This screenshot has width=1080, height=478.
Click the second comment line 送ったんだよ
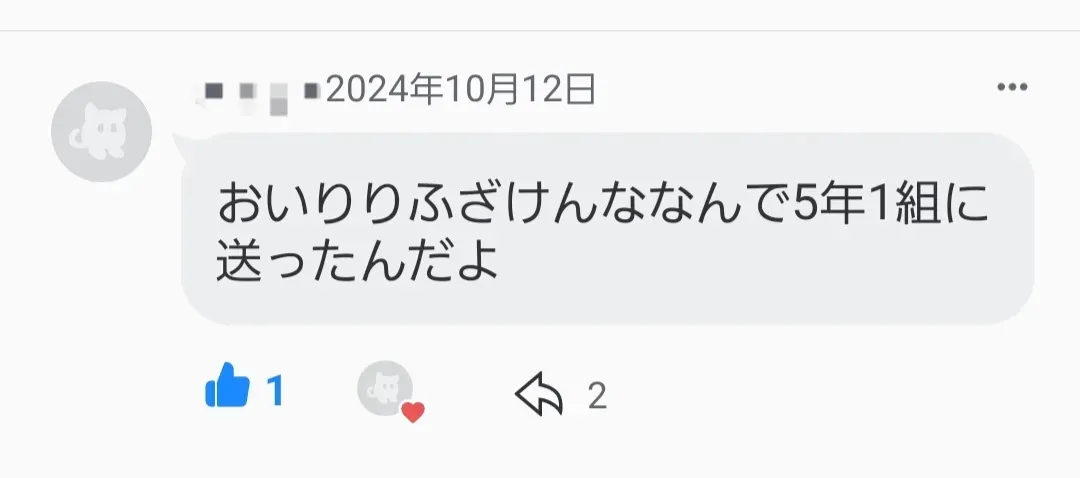coord(357,264)
